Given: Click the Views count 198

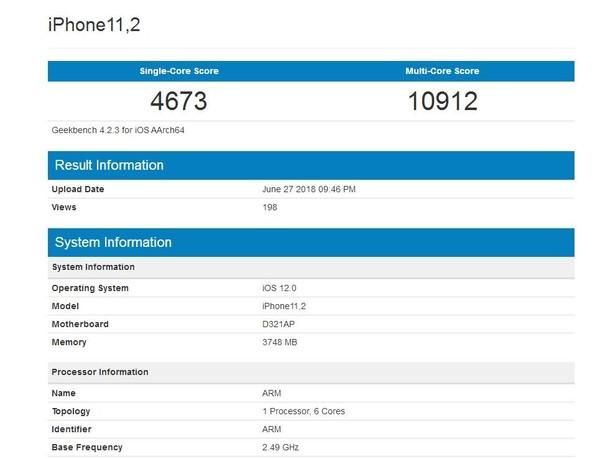Looking at the screenshot, I should pyautogui.click(x=269, y=207).
